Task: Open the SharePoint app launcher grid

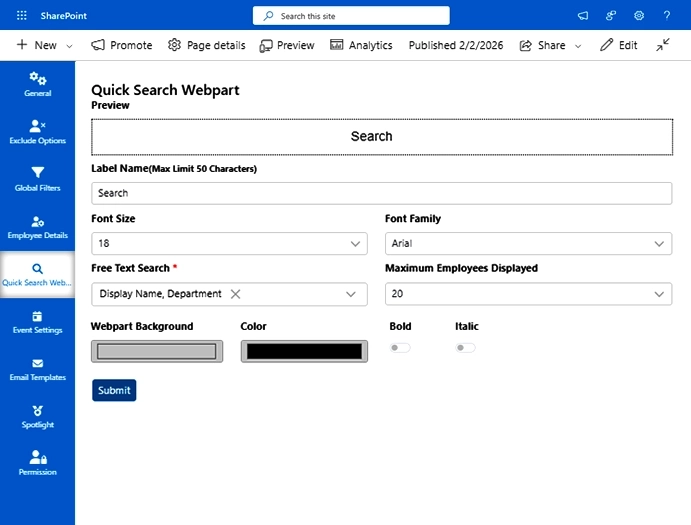Action: [x=21, y=16]
